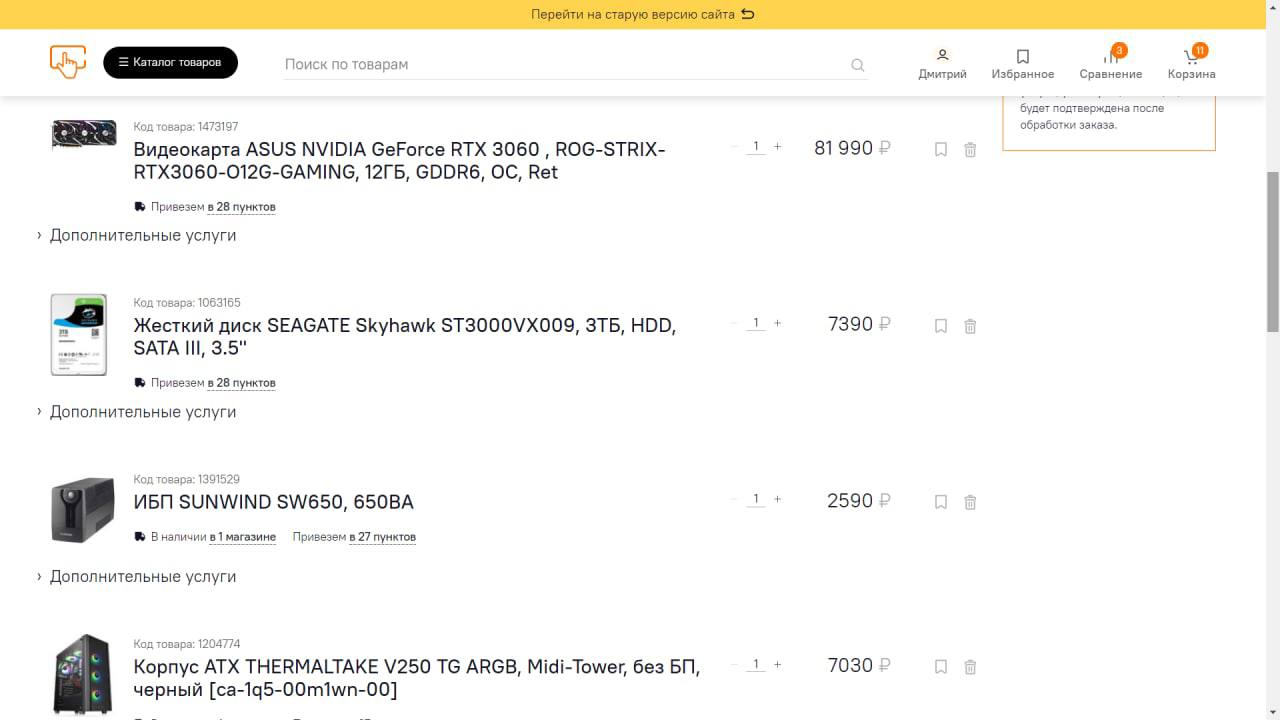
Task: Show 28 pickup points for ASUS card
Action: 241,207
